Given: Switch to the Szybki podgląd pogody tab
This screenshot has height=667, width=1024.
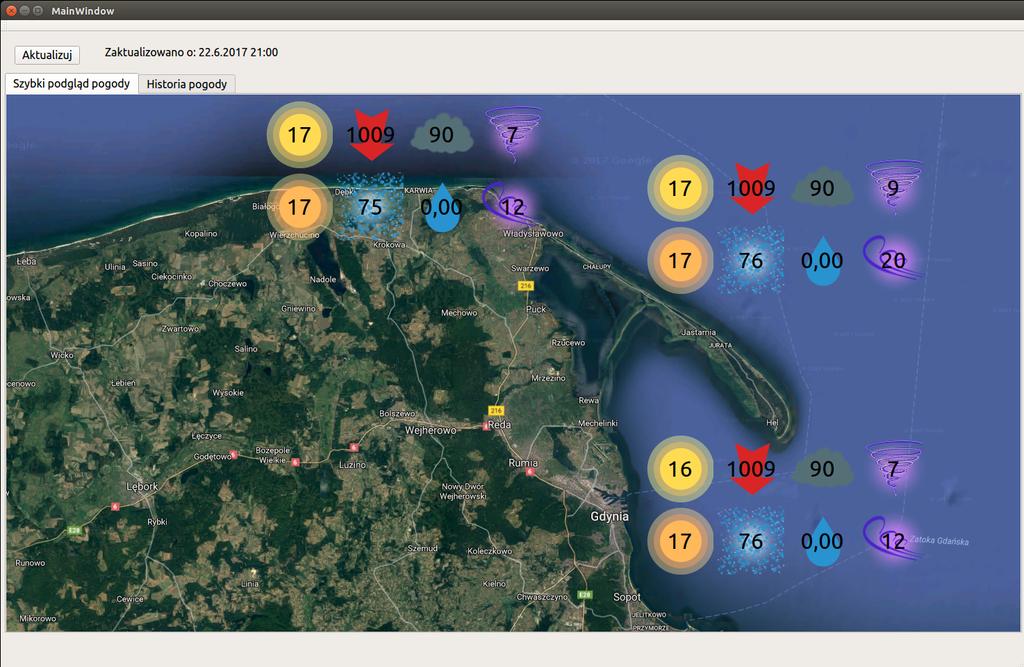Looking at the screenshot, I should coord(72,84).
